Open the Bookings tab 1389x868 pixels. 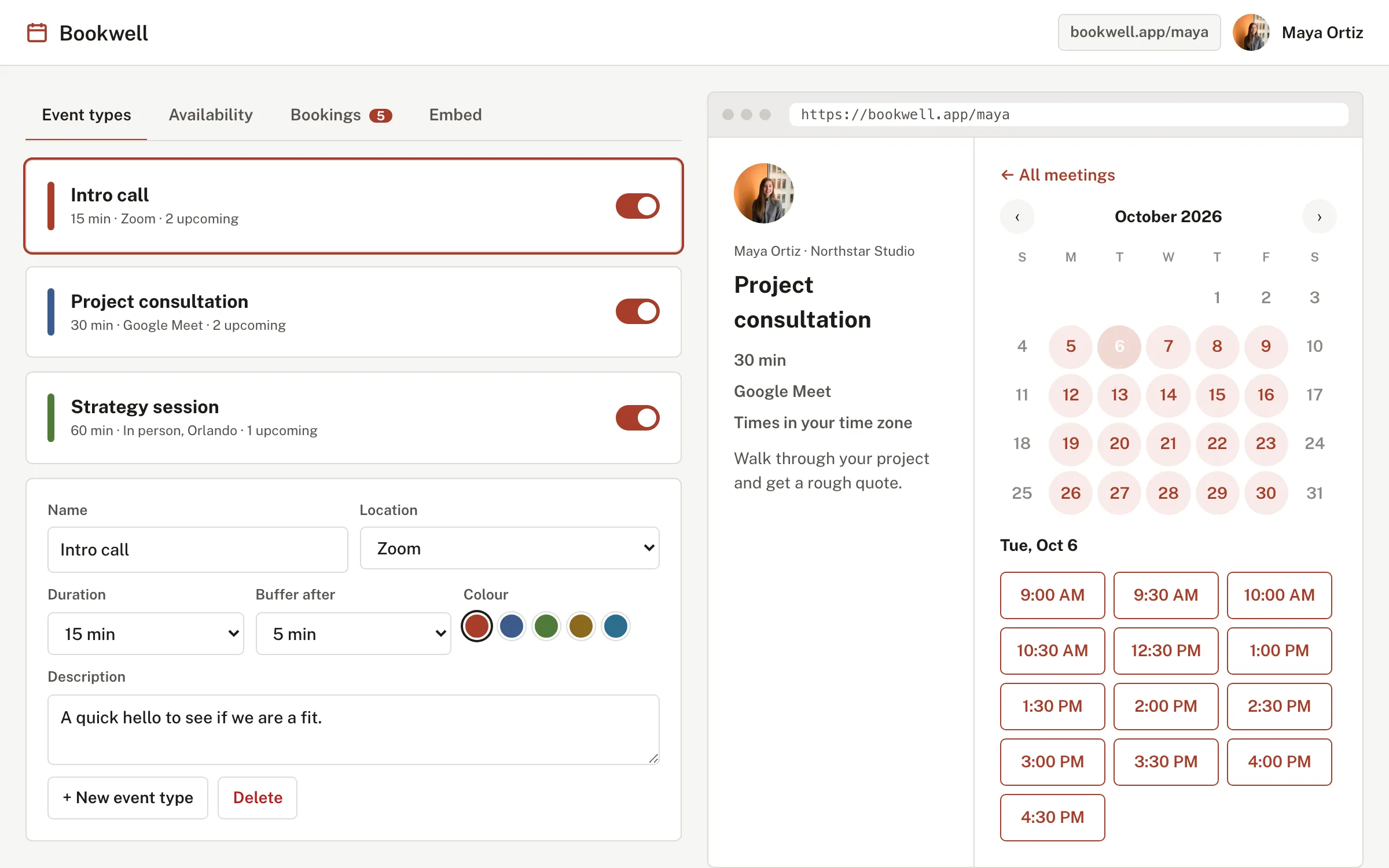tap(341, 115)
